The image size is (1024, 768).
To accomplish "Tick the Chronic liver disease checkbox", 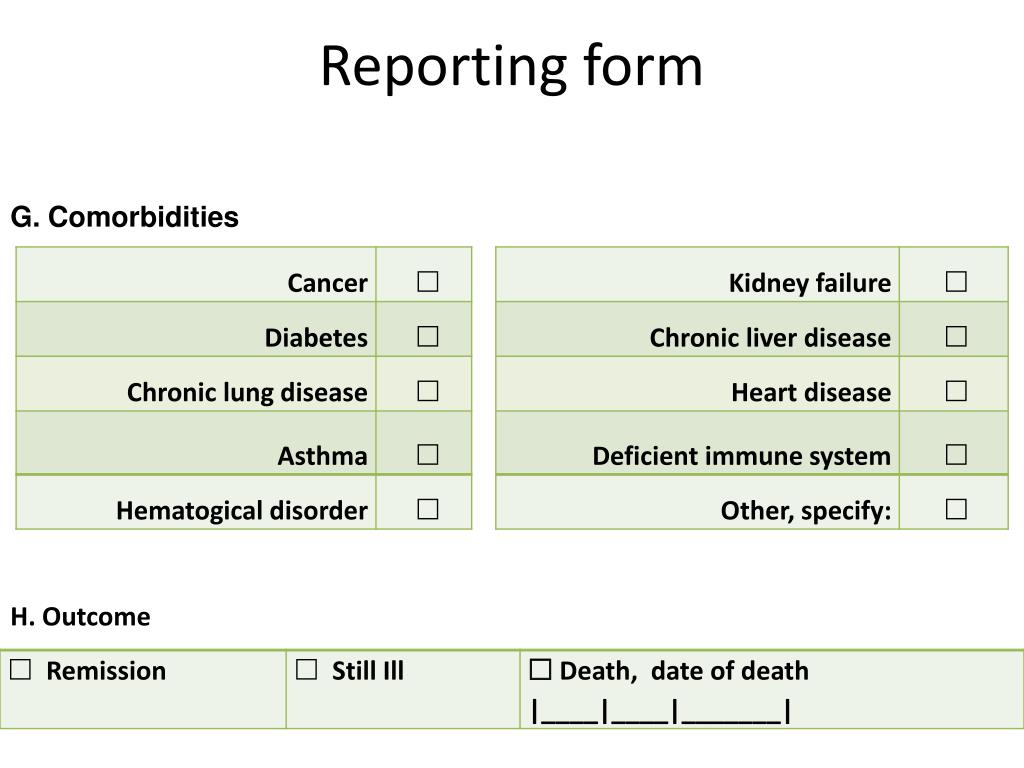I will click(956, 336).
